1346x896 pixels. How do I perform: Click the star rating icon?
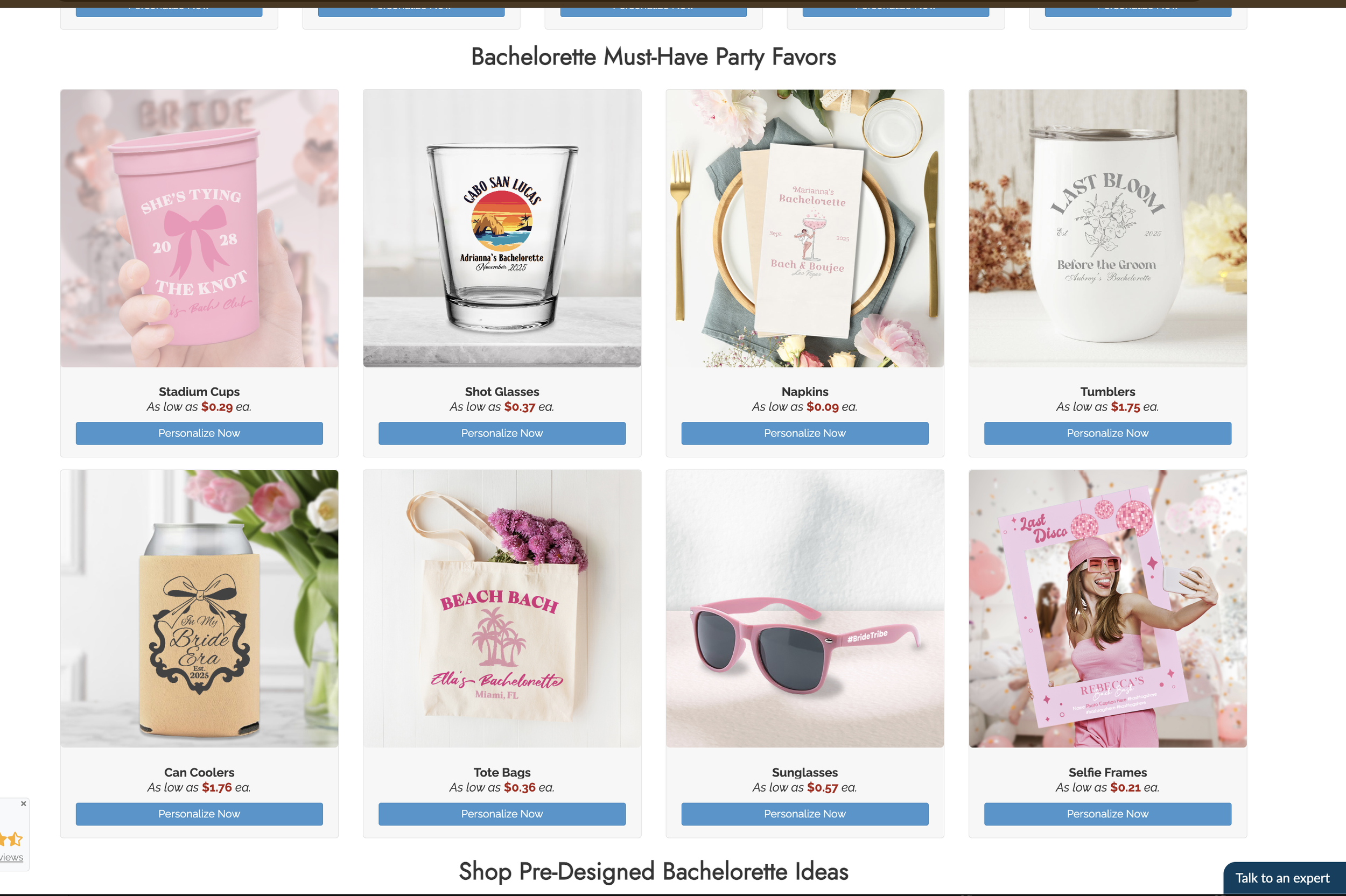pyautogui.click(x=11, y=839)
